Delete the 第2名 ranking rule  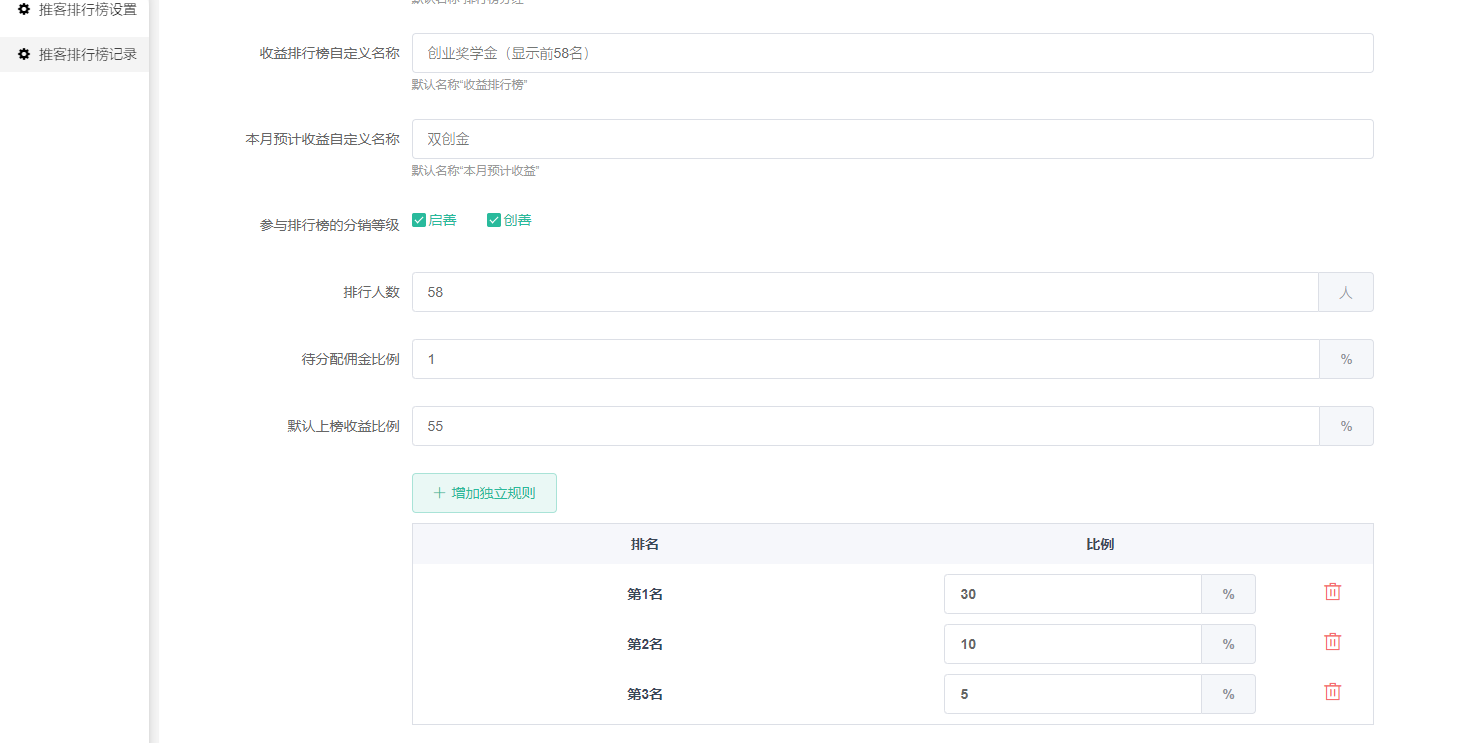pyautogui.click(x=1332, y=642)
